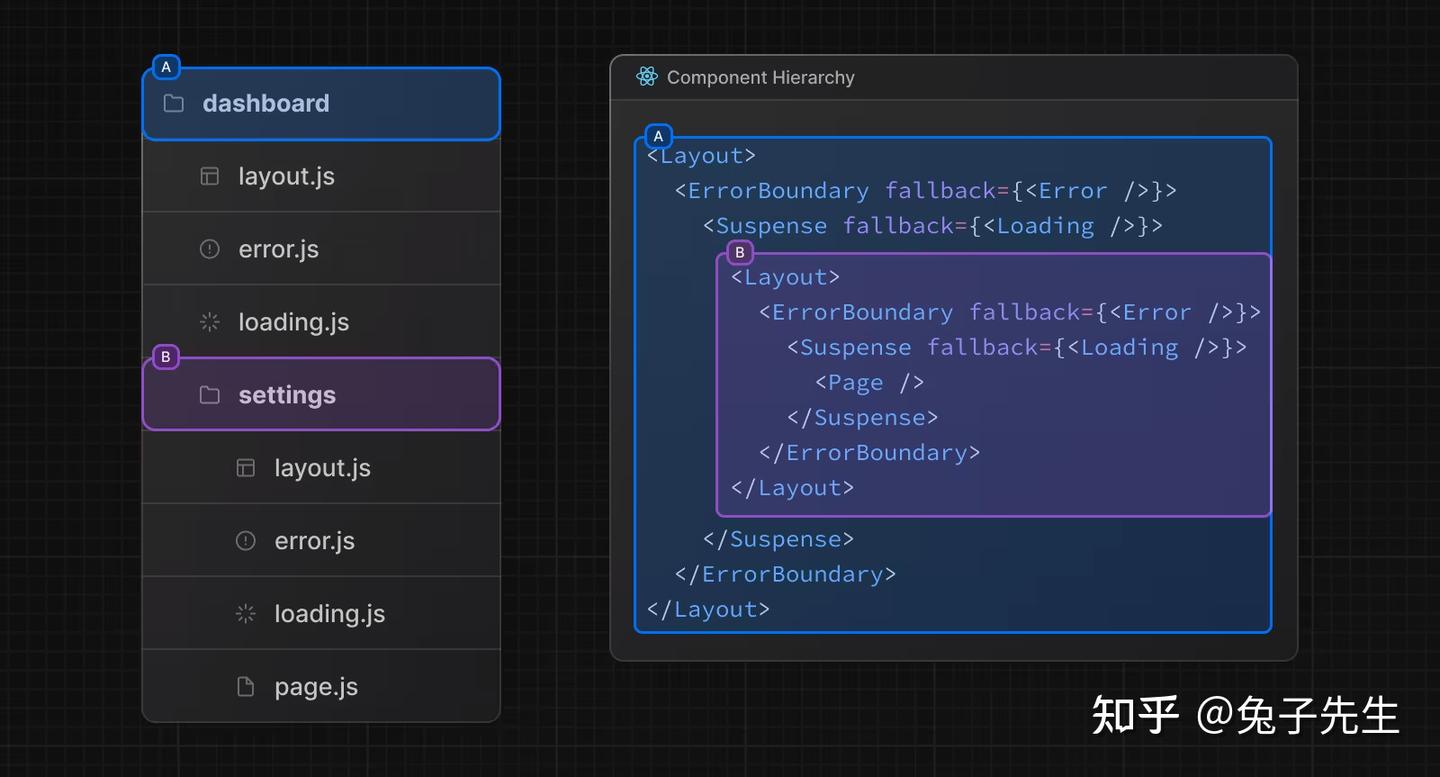Viewport: 1440px width, 777px height.
Task: Click the dashboard folder icon
Action: (x=174, y=104)
